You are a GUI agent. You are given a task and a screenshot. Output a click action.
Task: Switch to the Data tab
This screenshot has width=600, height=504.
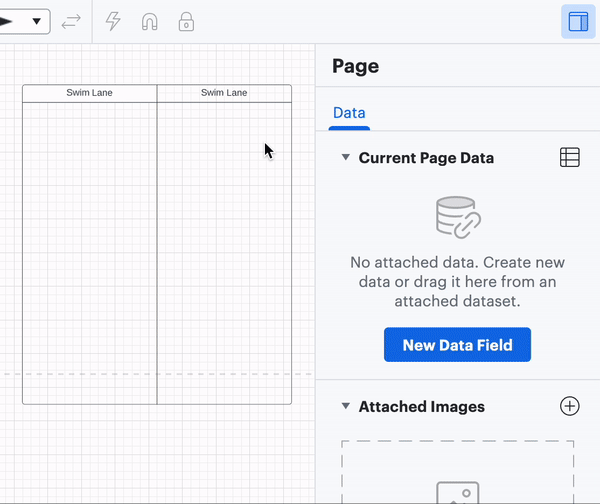tap(349, 113)
